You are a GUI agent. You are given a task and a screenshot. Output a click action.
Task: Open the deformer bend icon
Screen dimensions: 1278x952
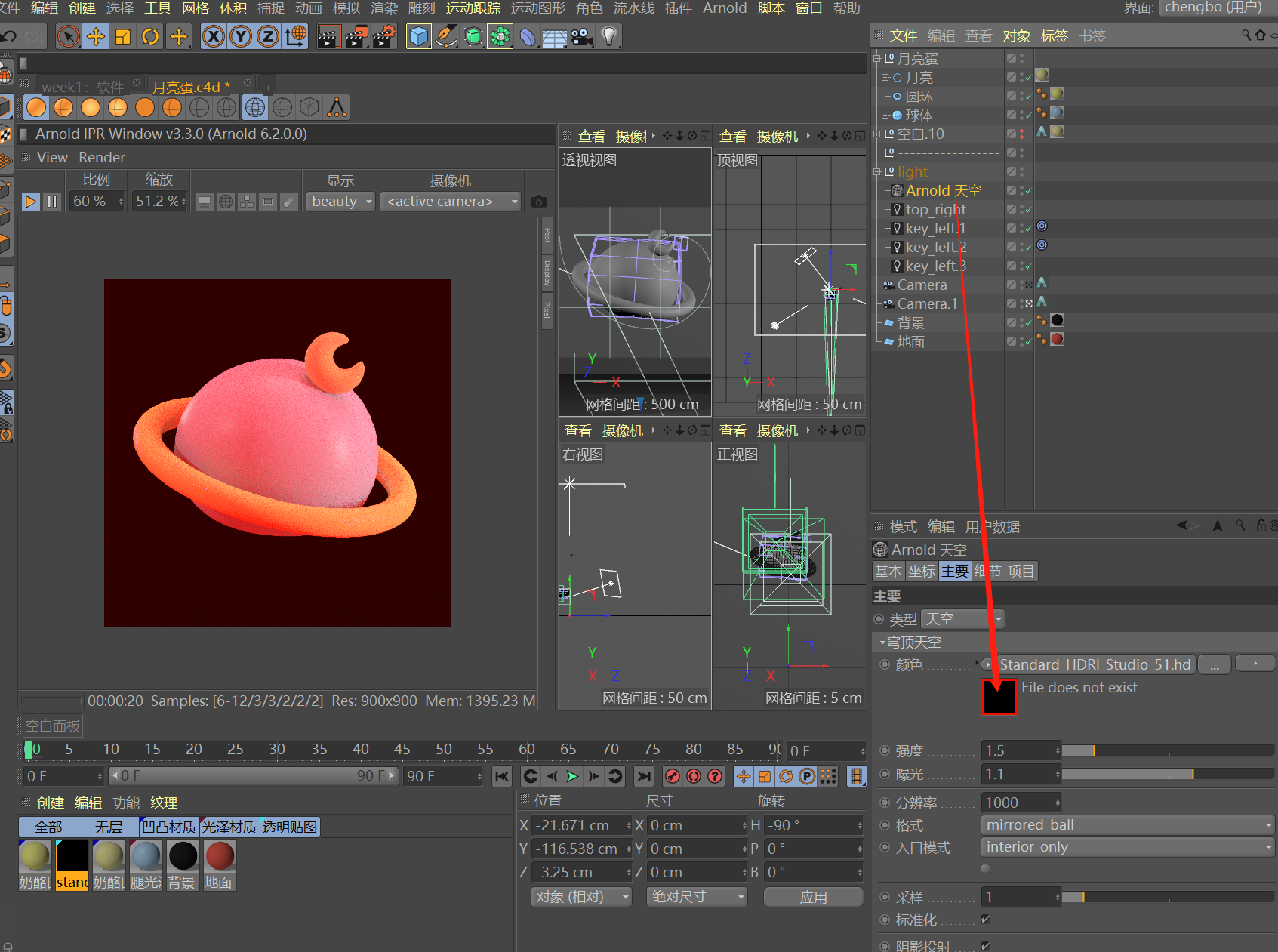point(528,36)
